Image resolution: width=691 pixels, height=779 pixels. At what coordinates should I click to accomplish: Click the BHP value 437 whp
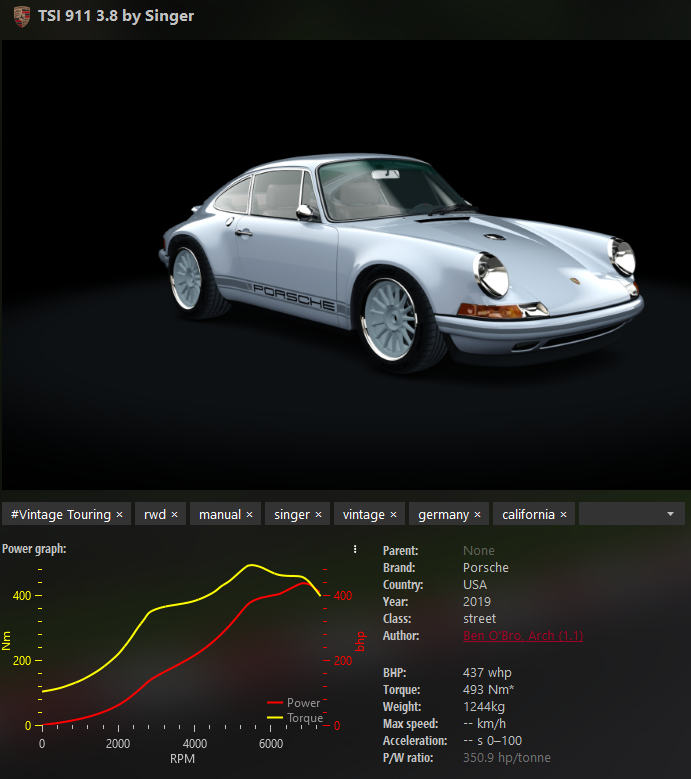point(487,673)
